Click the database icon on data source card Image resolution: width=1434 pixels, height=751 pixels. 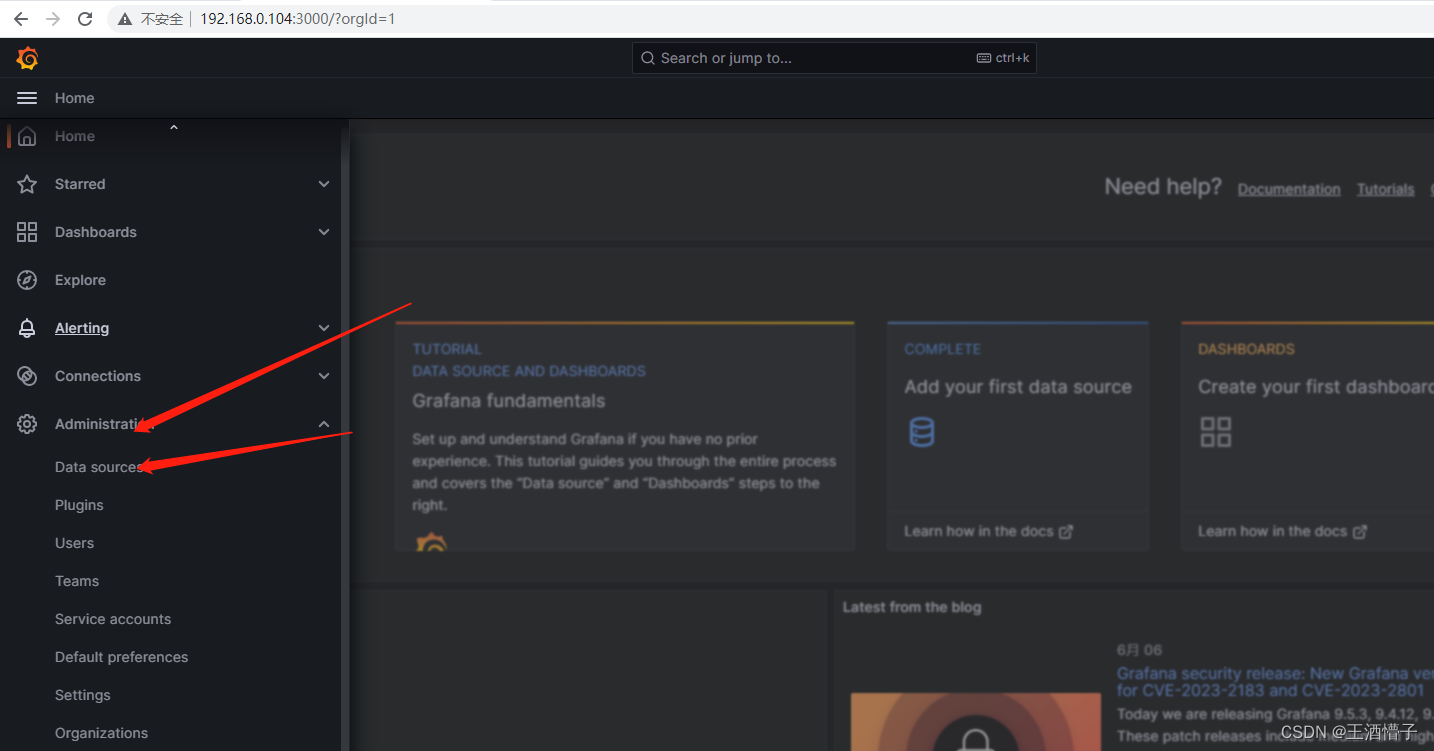pyautogui.click(x=921, y=432)
